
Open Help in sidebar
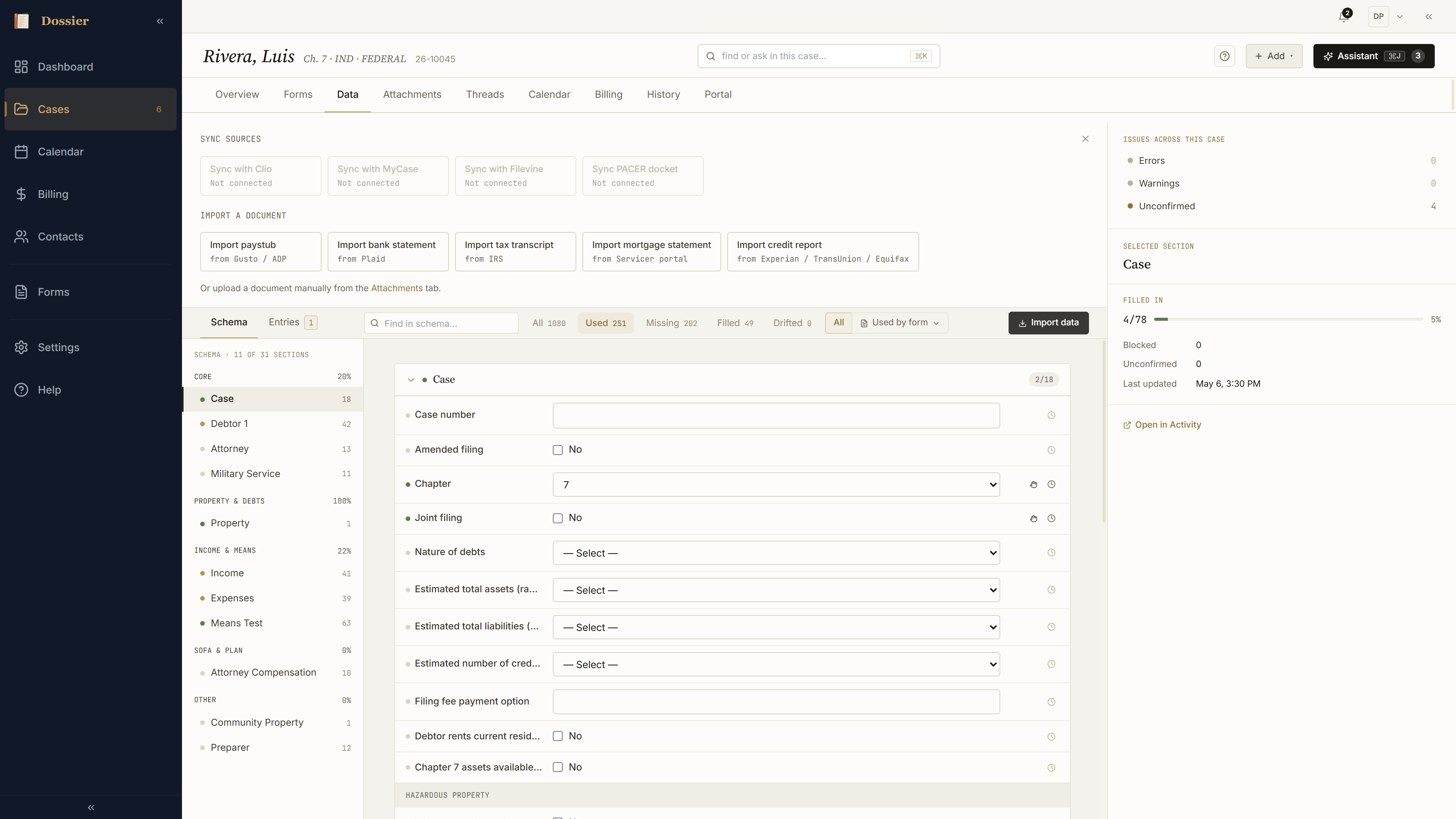point(91,389)
